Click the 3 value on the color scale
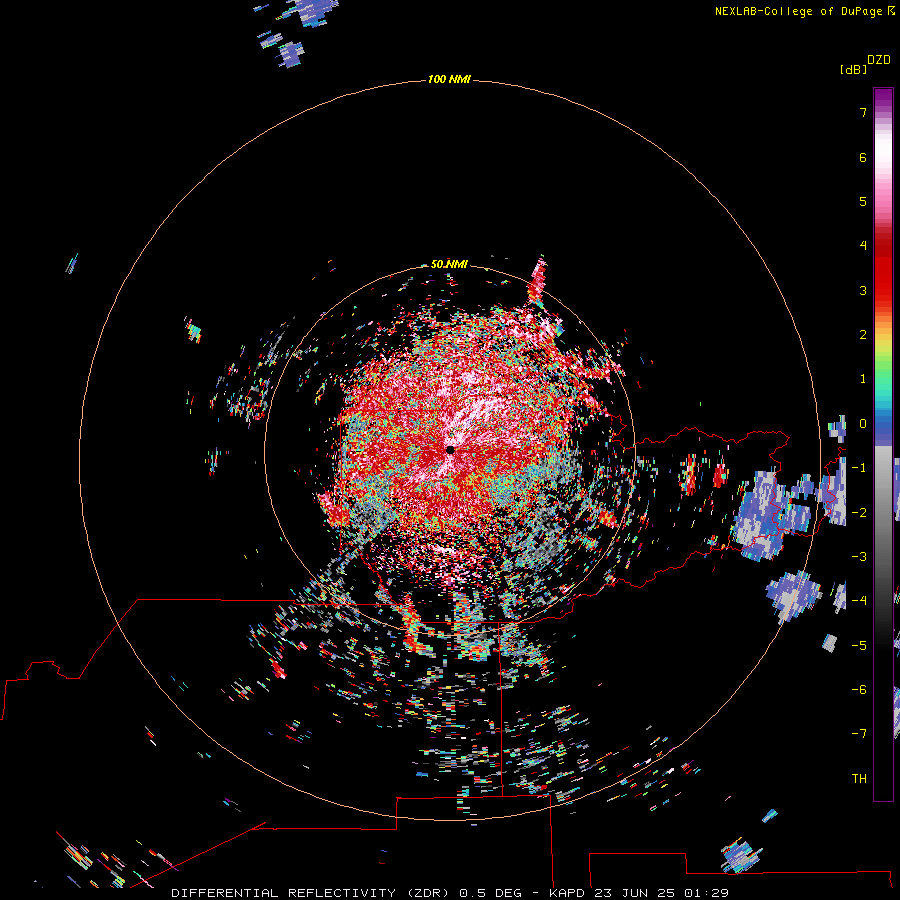900x900 pixels. (863, 290)
